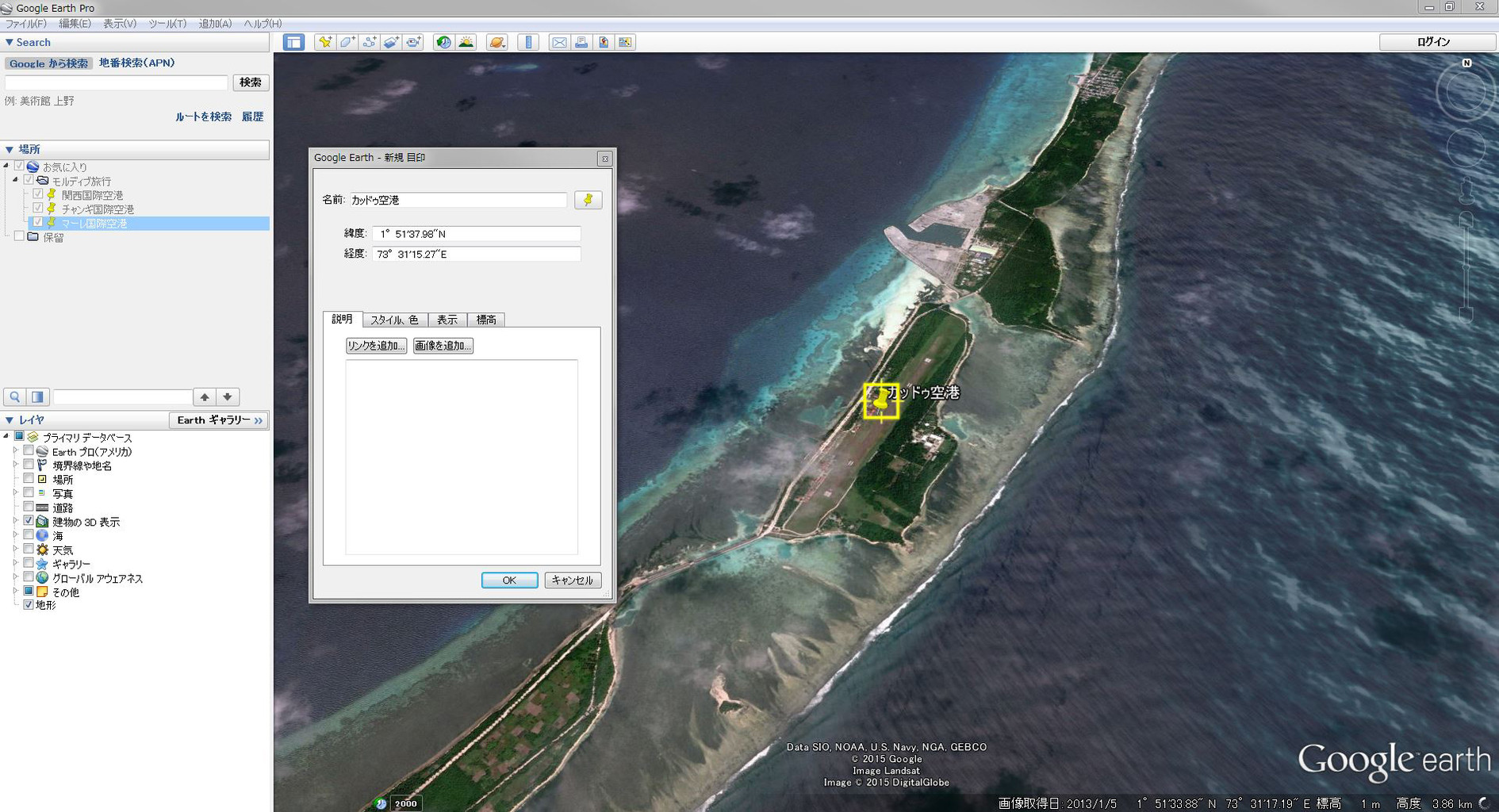The height and width of the screenshot is (812, 1499).
Task: Add an image overlay from toolbar
Action: [x=392, y=43]
